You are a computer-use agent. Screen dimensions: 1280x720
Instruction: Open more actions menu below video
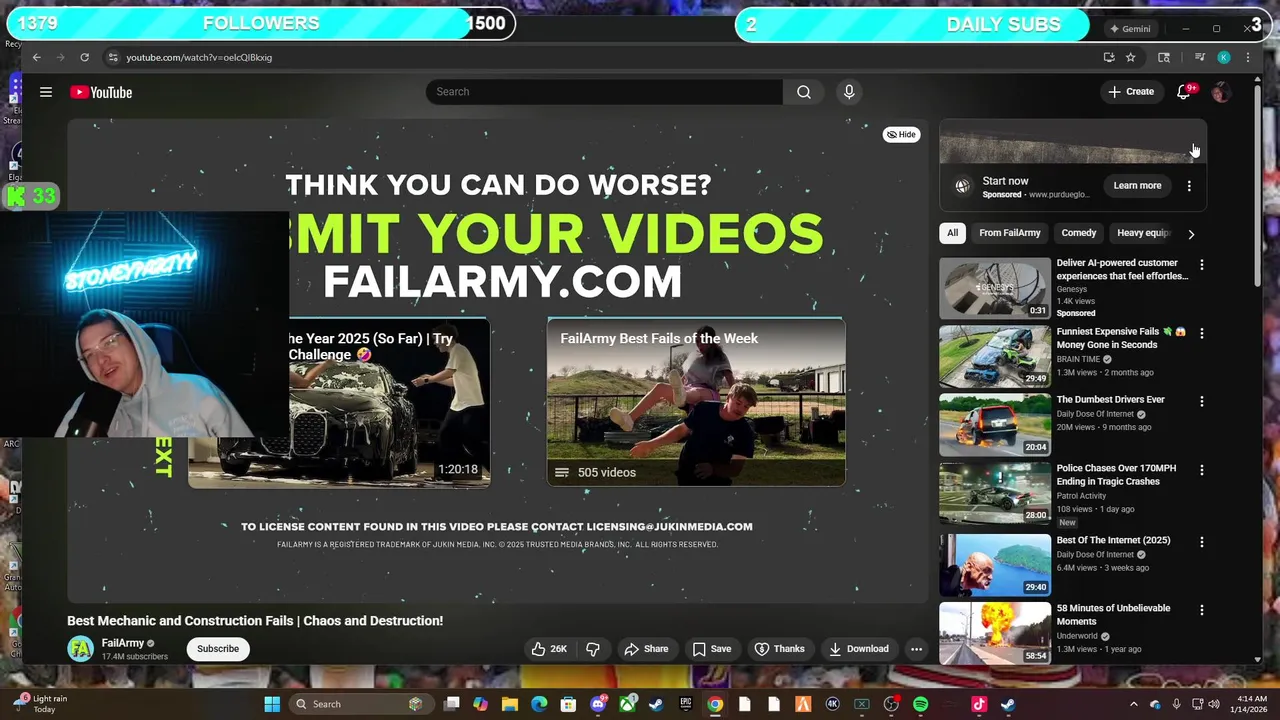[916, 649]
